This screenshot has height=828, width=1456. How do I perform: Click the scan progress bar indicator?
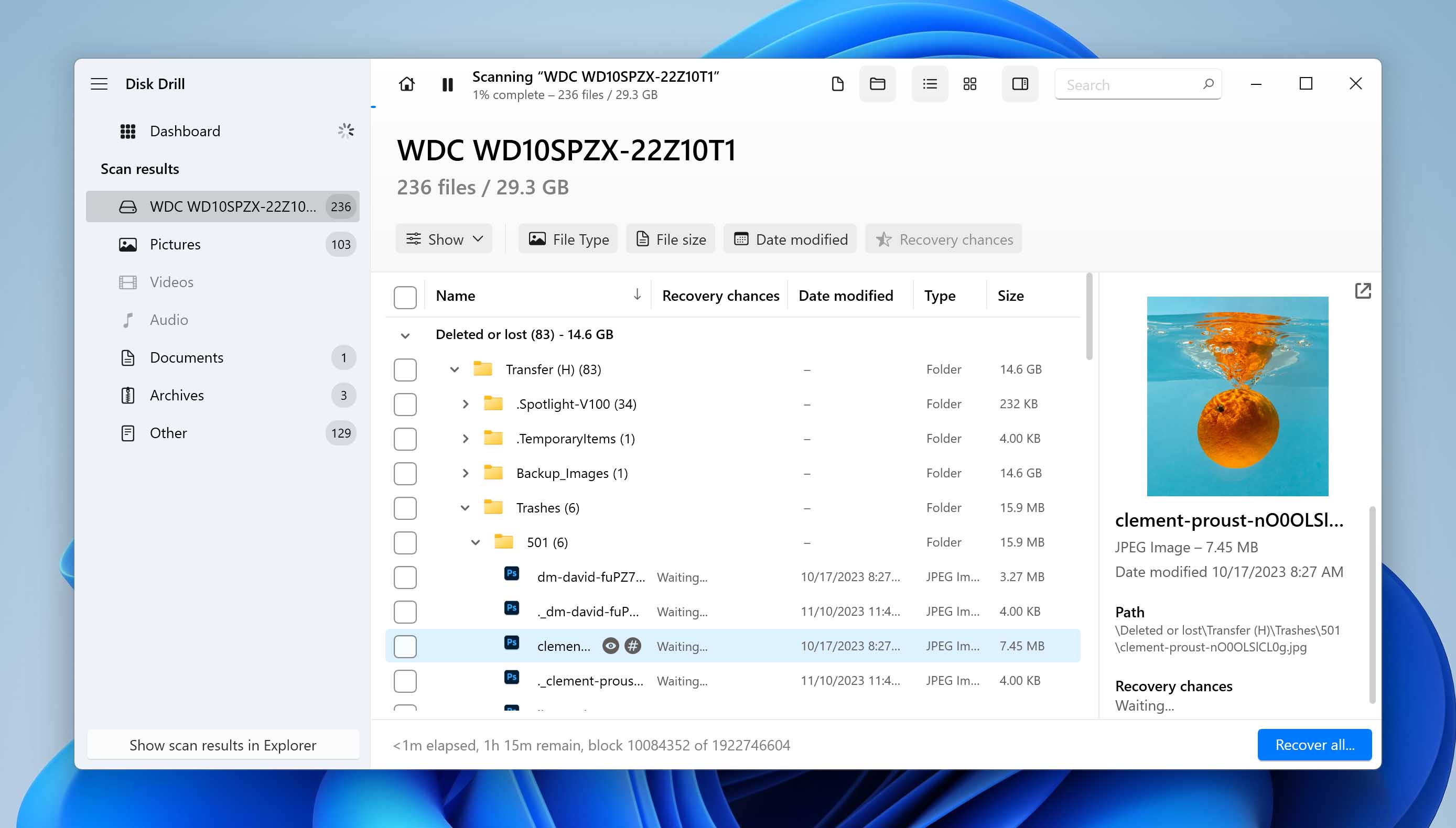click(373, 106)
